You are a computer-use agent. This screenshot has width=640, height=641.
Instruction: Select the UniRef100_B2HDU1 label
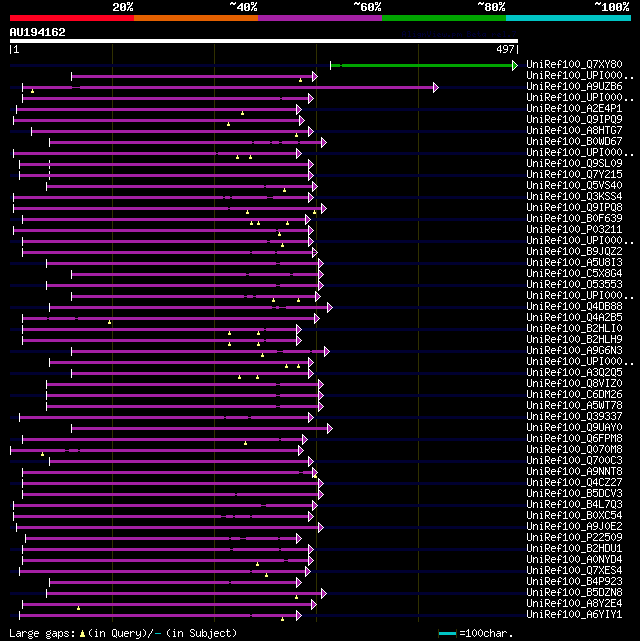click(x=574, y=549)
